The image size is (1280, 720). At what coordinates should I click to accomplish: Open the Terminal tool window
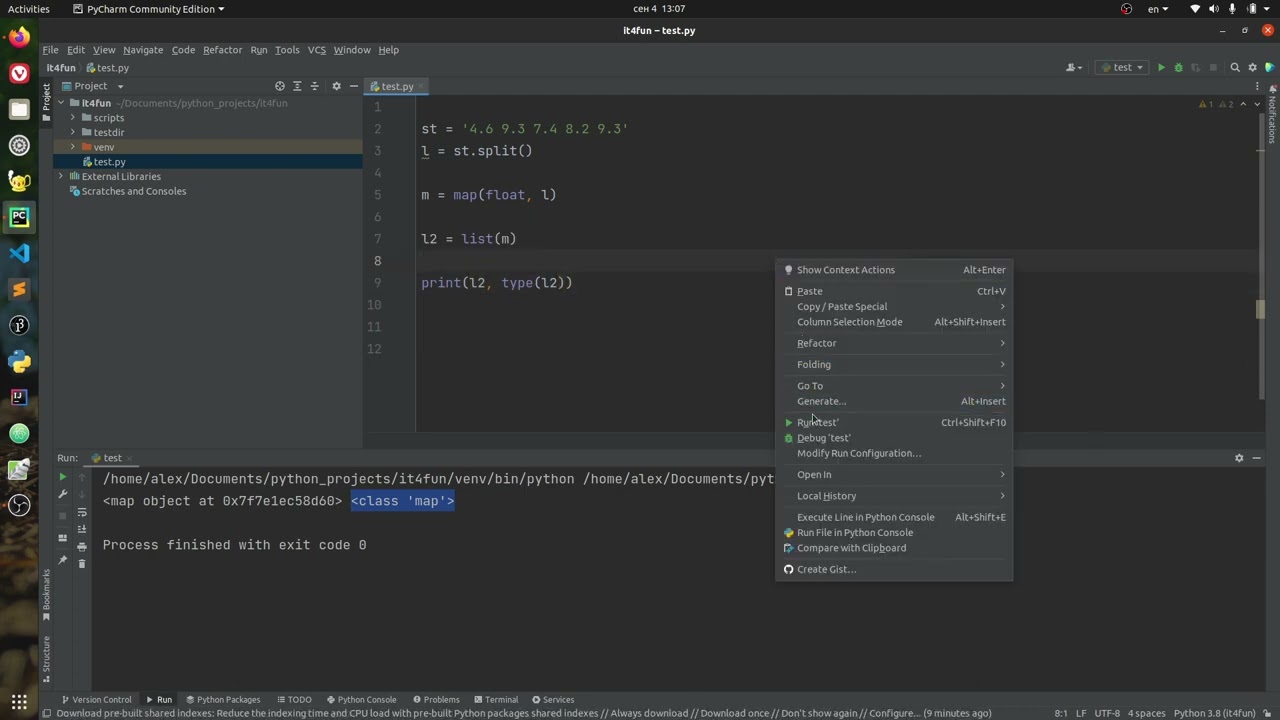pyautogui.click(x=495, y=700)
